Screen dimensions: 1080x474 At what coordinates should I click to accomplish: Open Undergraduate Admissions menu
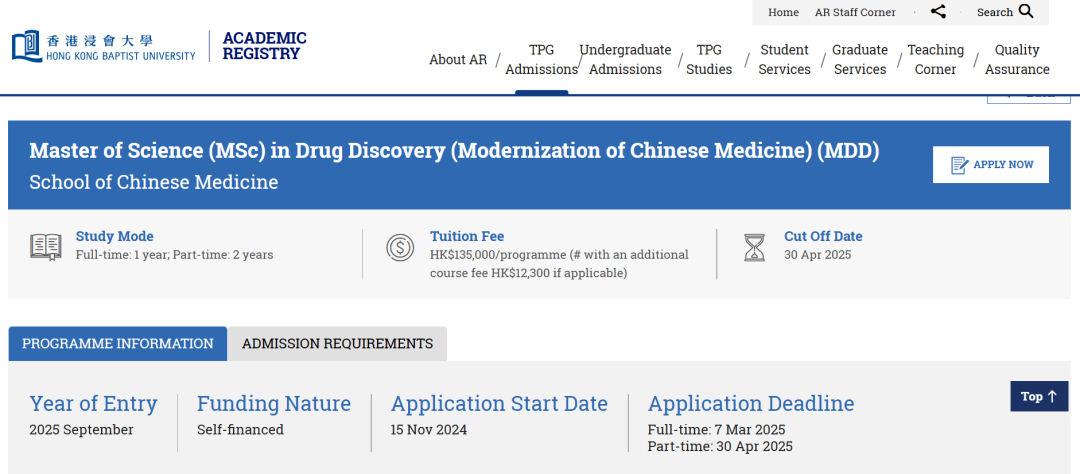(625, 59)
